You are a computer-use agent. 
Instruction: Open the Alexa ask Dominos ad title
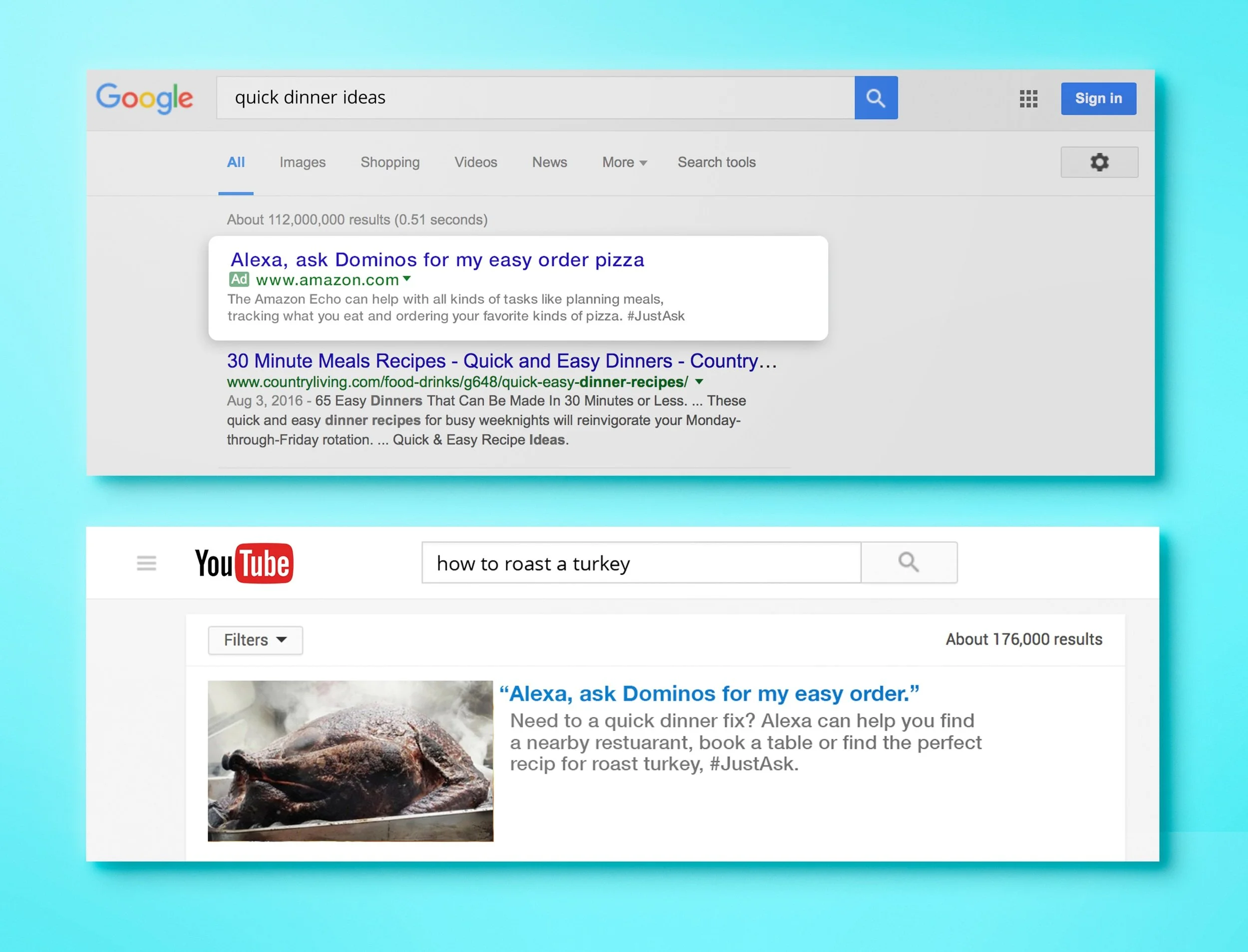(437, 260)
